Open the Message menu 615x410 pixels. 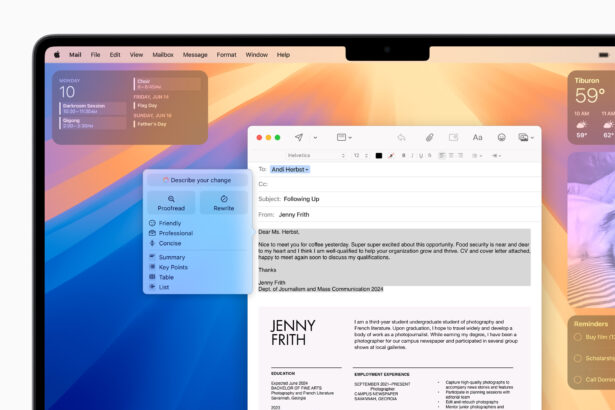[x=195, y=55]
